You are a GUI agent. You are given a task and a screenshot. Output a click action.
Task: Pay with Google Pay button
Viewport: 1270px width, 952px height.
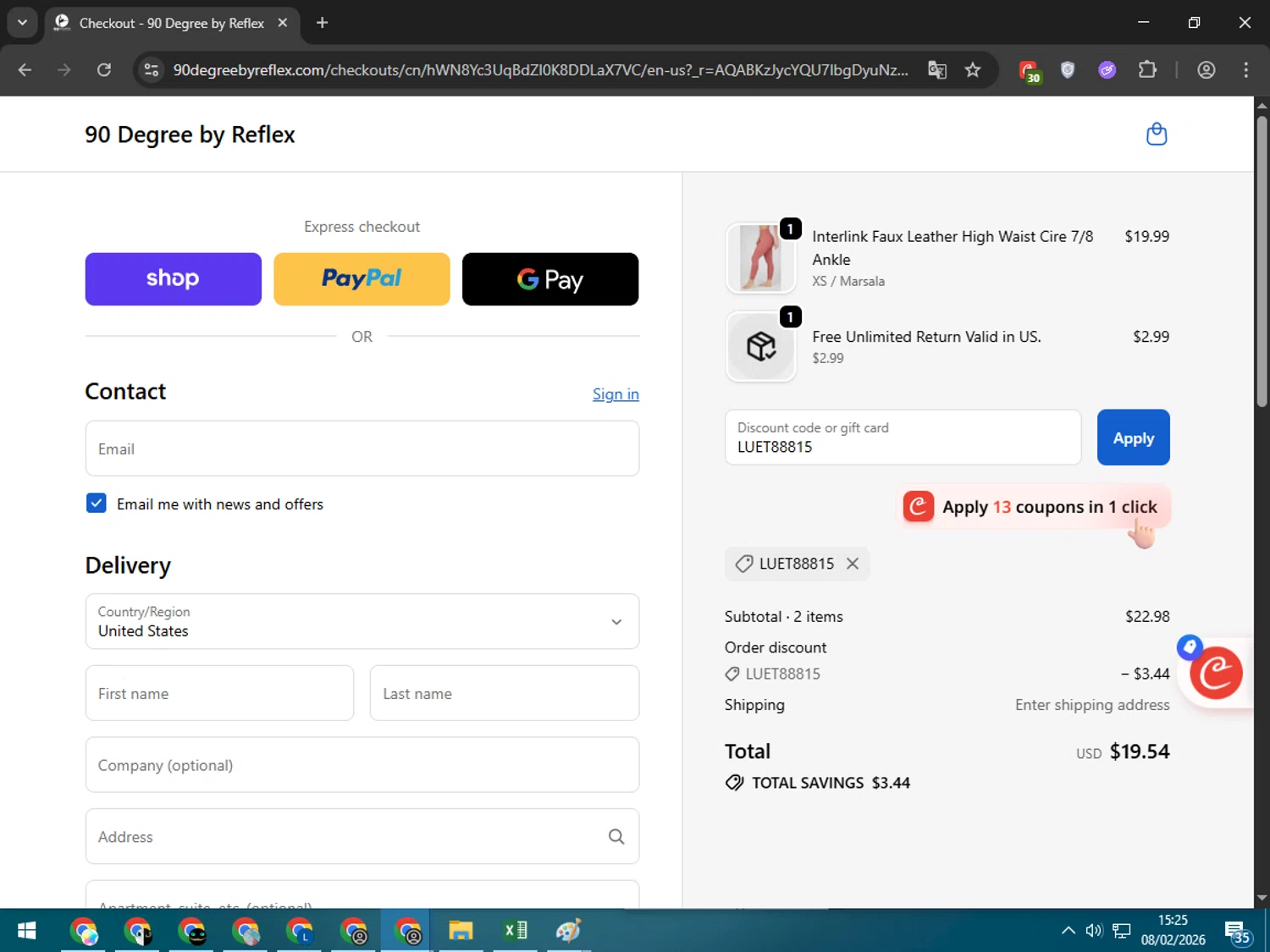click(x=550, y=279)
